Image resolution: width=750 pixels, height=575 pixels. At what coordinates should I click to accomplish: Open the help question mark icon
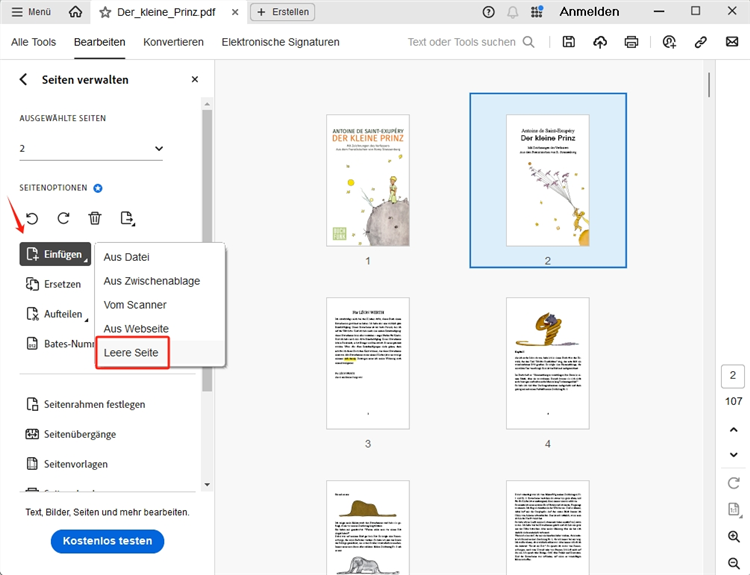pyautogui.click(x=488, y=12)
